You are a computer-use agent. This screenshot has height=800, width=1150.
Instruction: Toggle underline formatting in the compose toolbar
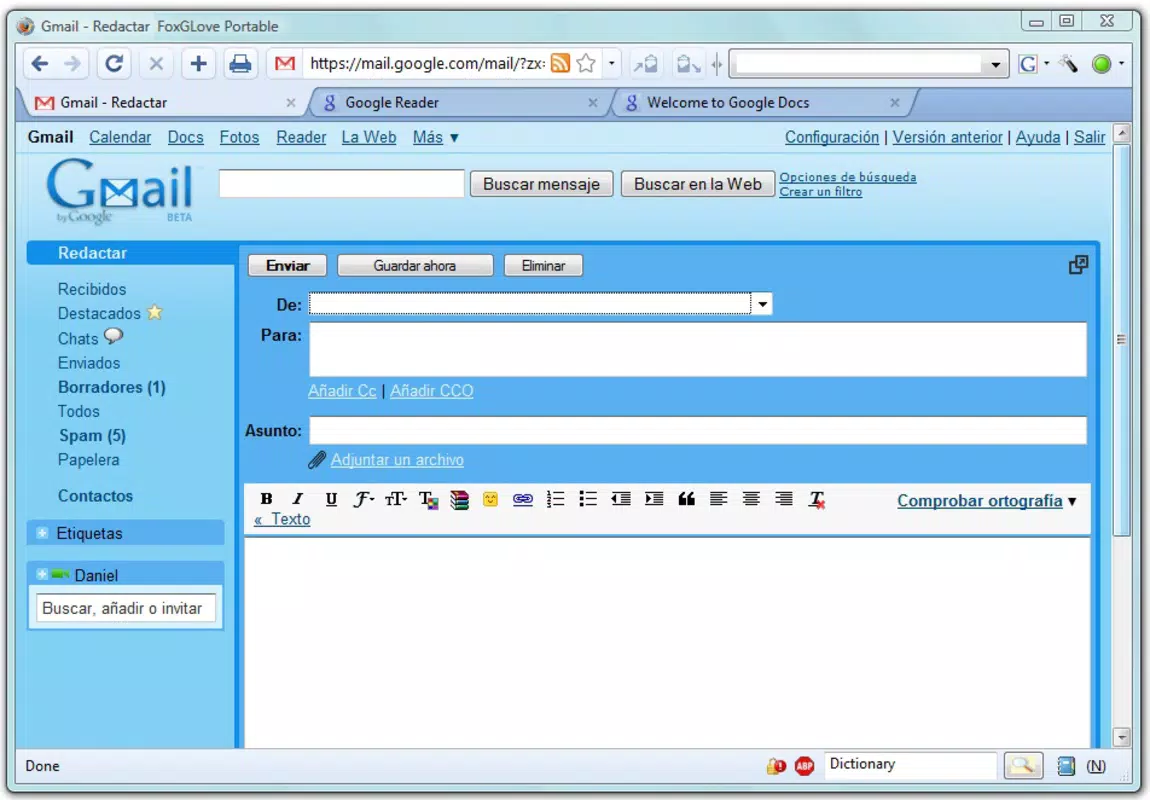[x=331, y=499]
